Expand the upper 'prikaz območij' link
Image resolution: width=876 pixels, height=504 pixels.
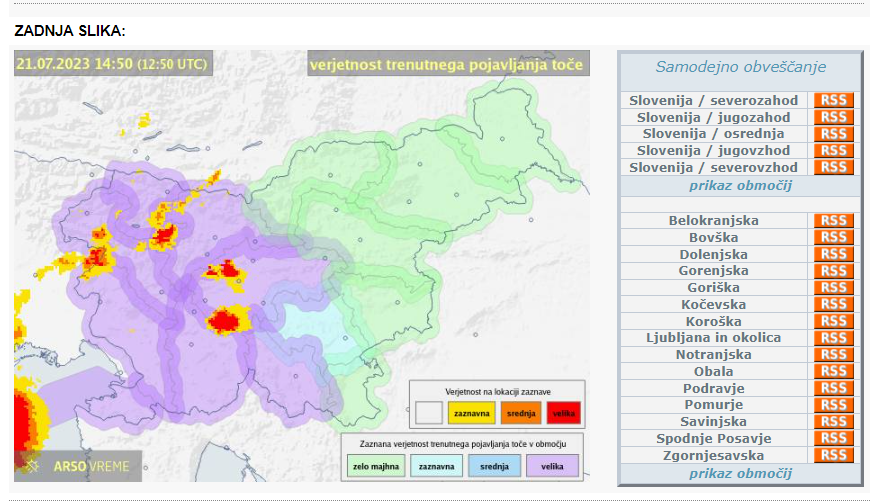(x=740, y=186)
